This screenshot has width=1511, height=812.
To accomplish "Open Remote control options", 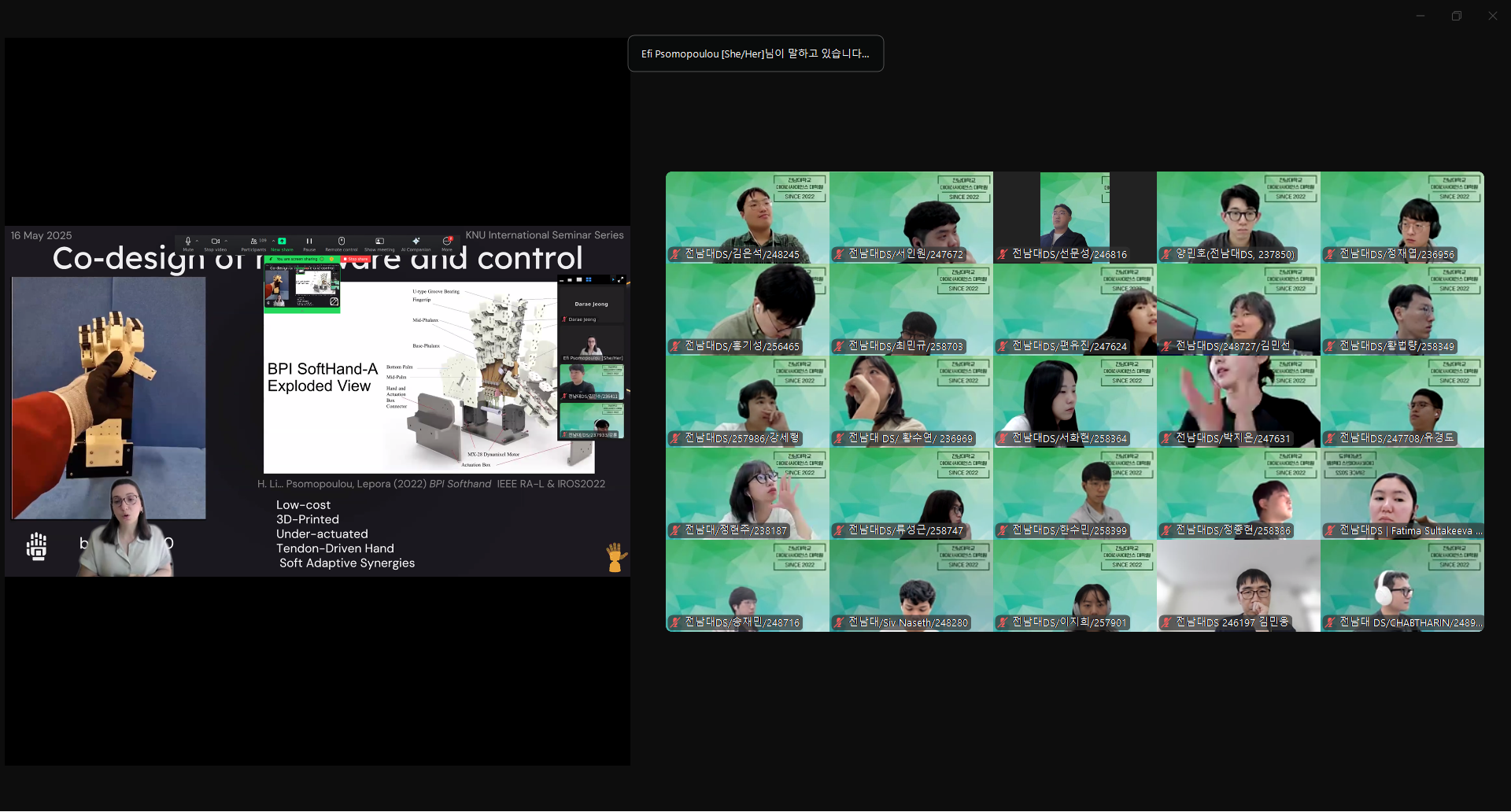I will (342, 244).
